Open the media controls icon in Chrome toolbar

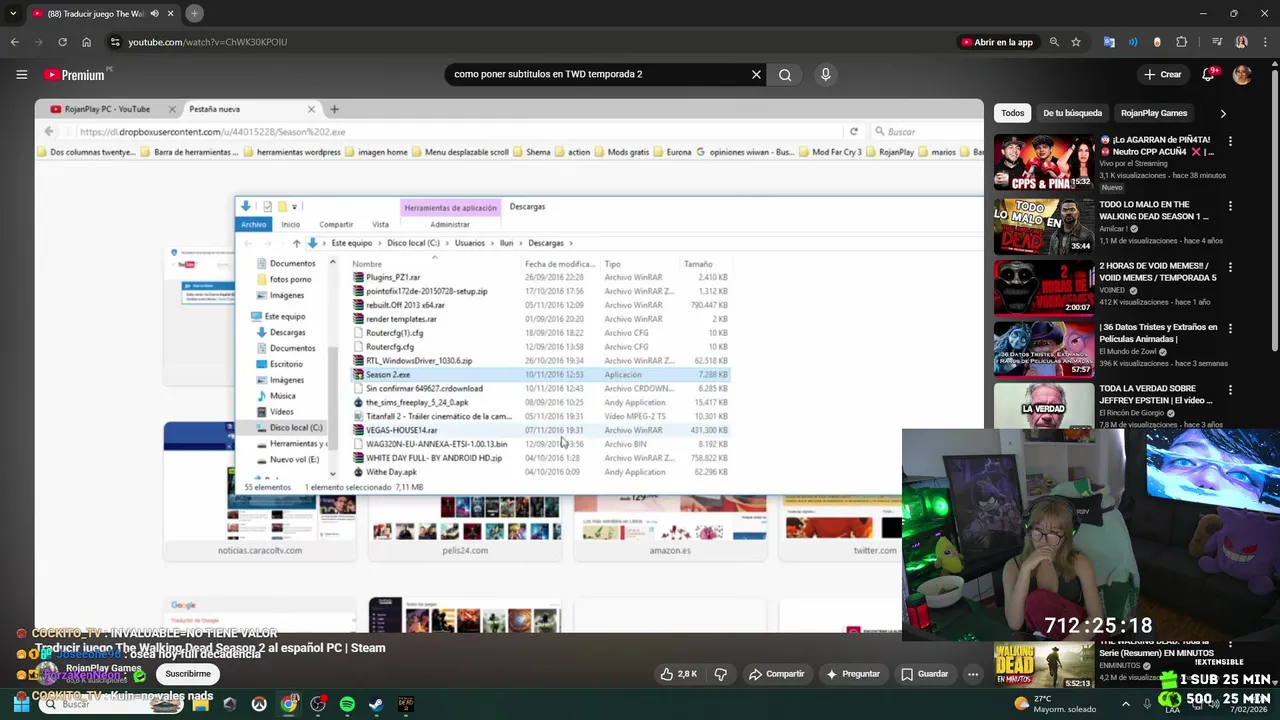click(x=1217, y=42)
